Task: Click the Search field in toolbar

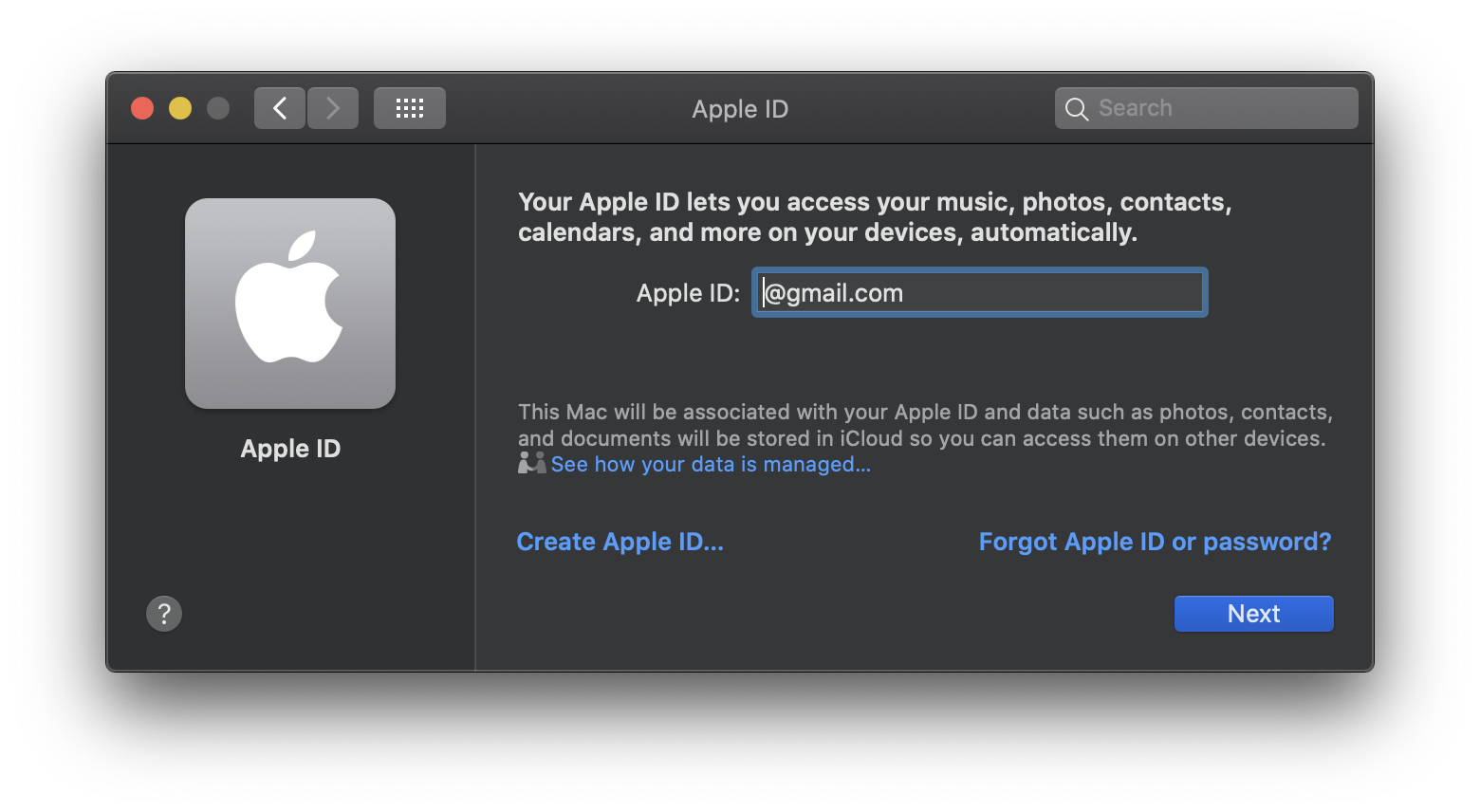Action: [1207, 108]
